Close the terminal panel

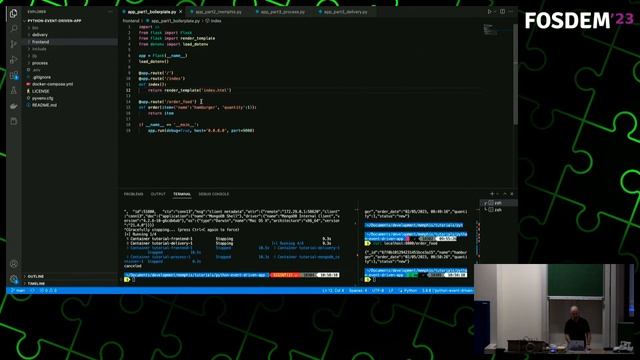pos(512,194)
